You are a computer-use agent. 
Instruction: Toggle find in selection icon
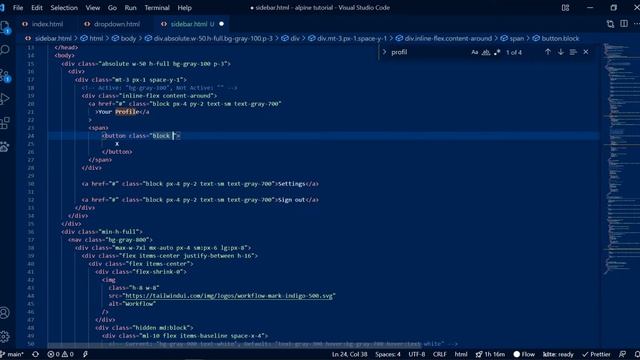(573, 52)
